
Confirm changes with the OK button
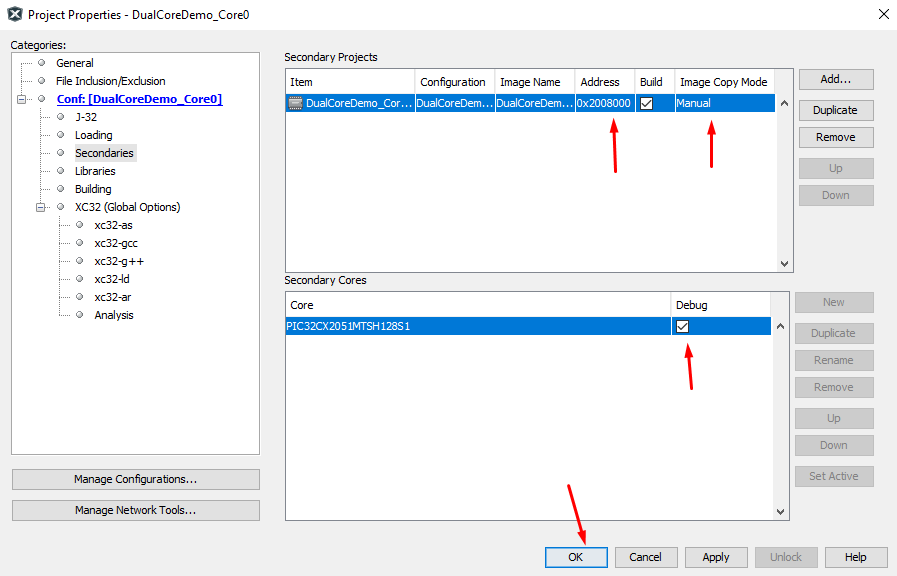point(575,557)
